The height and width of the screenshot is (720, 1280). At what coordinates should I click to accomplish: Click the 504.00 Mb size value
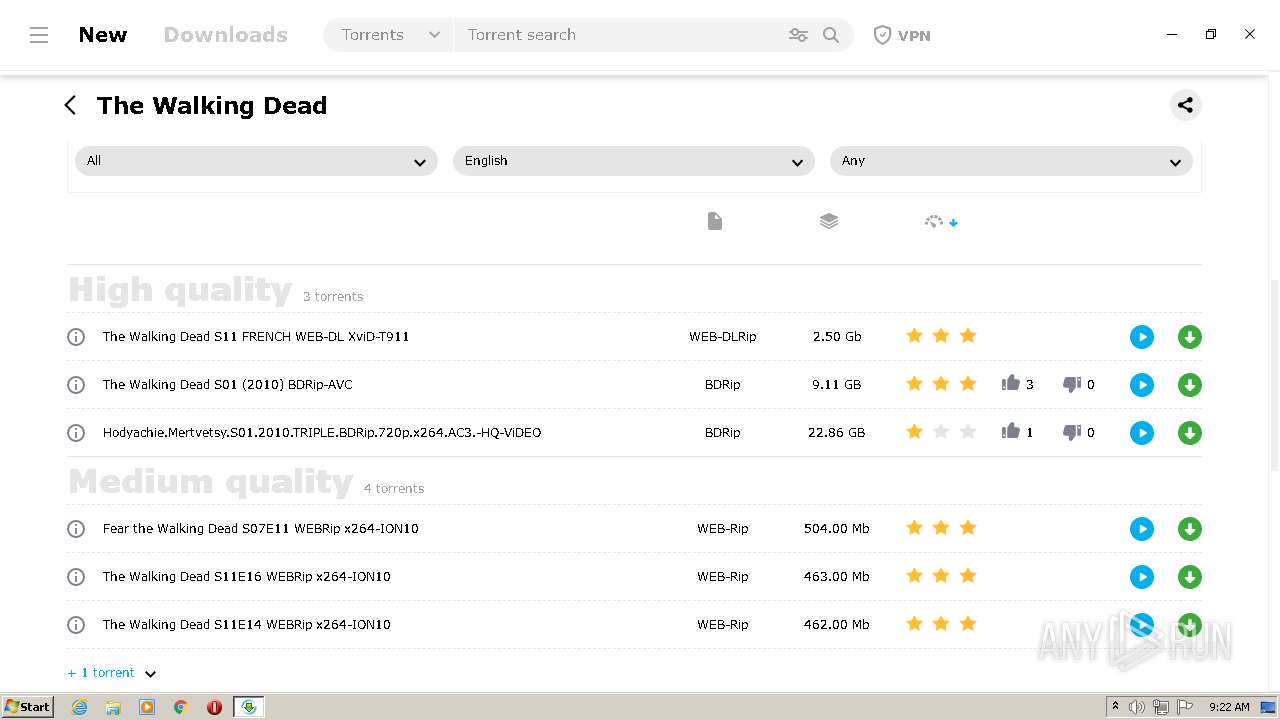837,529
